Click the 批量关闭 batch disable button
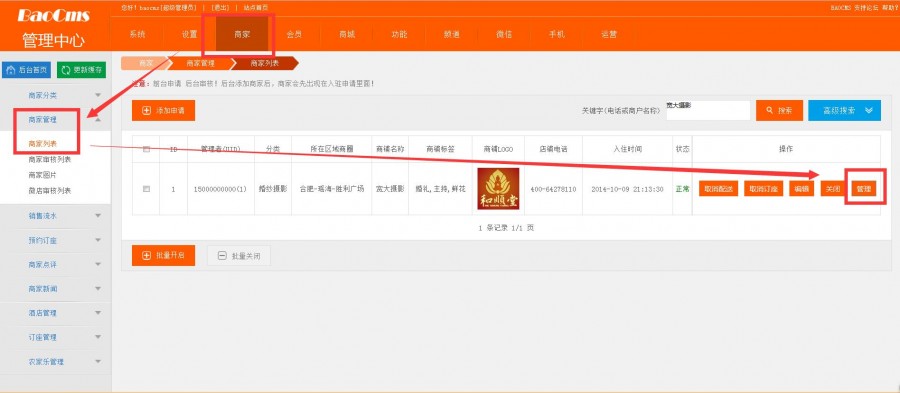Screen dimensions: 900x393 pos(239,256)
